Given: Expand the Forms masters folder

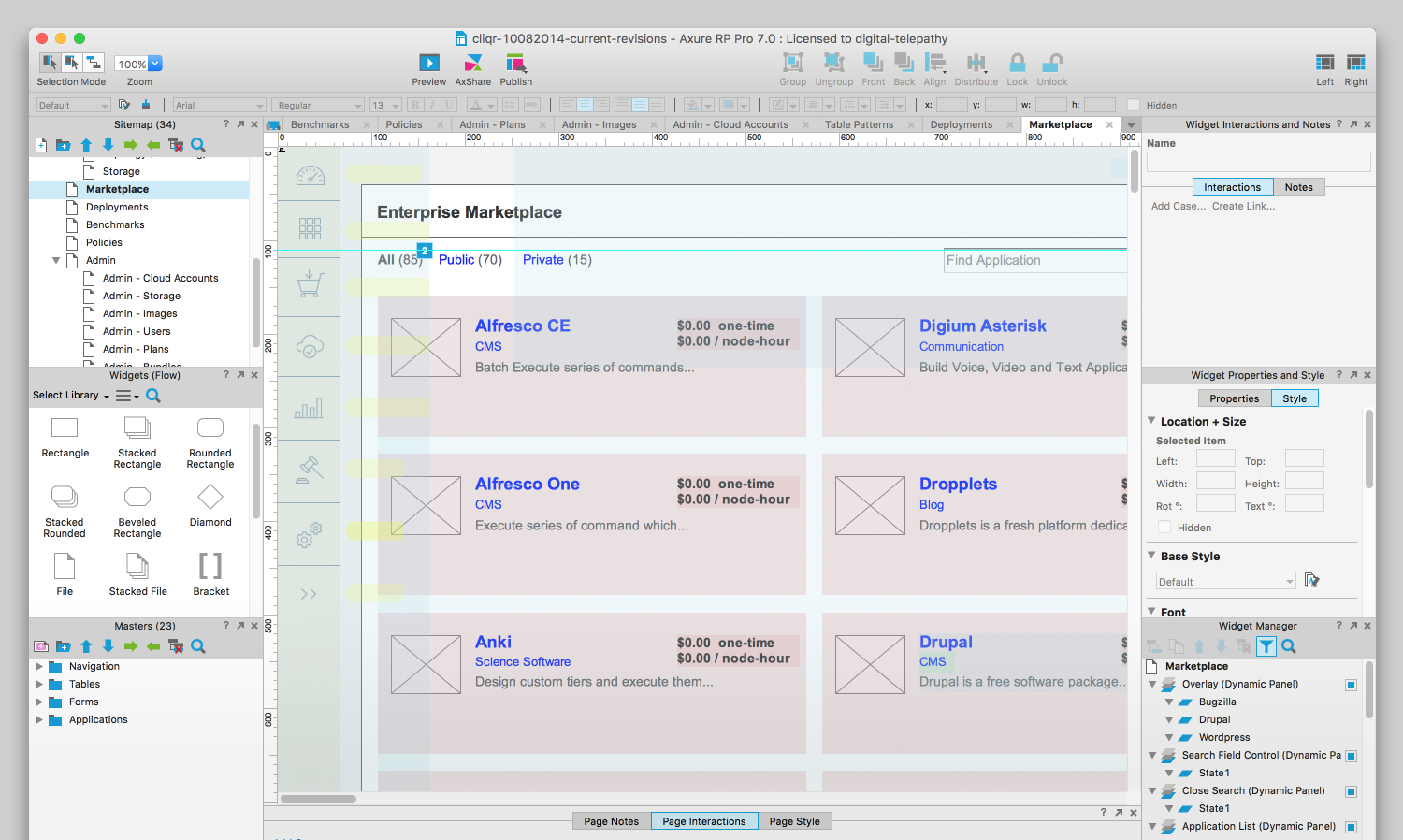Looking at the screenshot, I should pyautogui.click(x=39, y=702).
